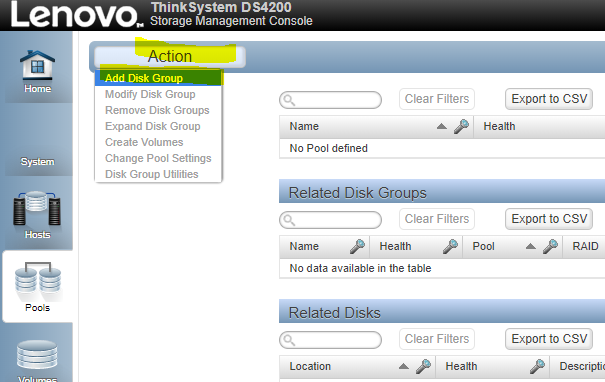Open the System section in the sidebar
The width and height of the screenshot is (605, 382).
(x=37, y=161)
